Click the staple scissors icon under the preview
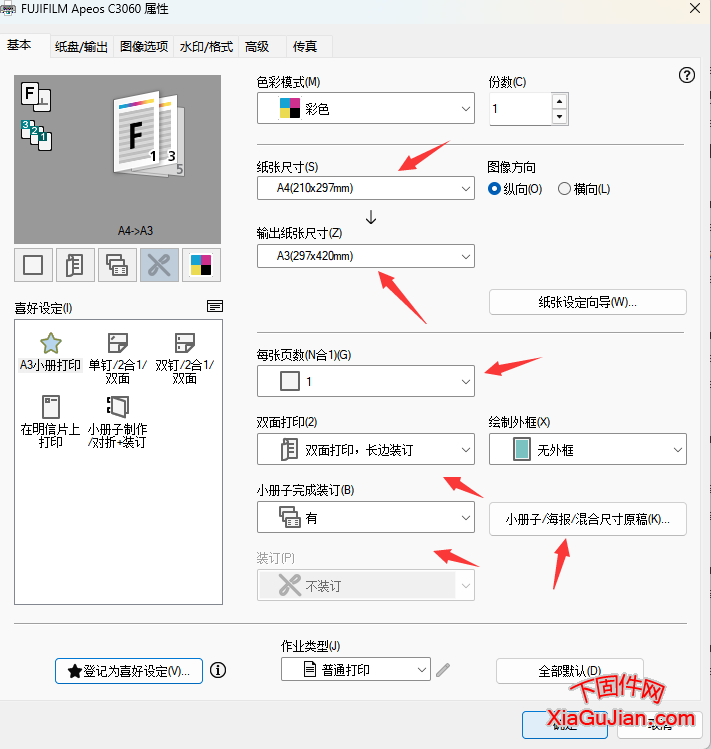The width and height of the screenshot is (711, 749). [159, 265]
